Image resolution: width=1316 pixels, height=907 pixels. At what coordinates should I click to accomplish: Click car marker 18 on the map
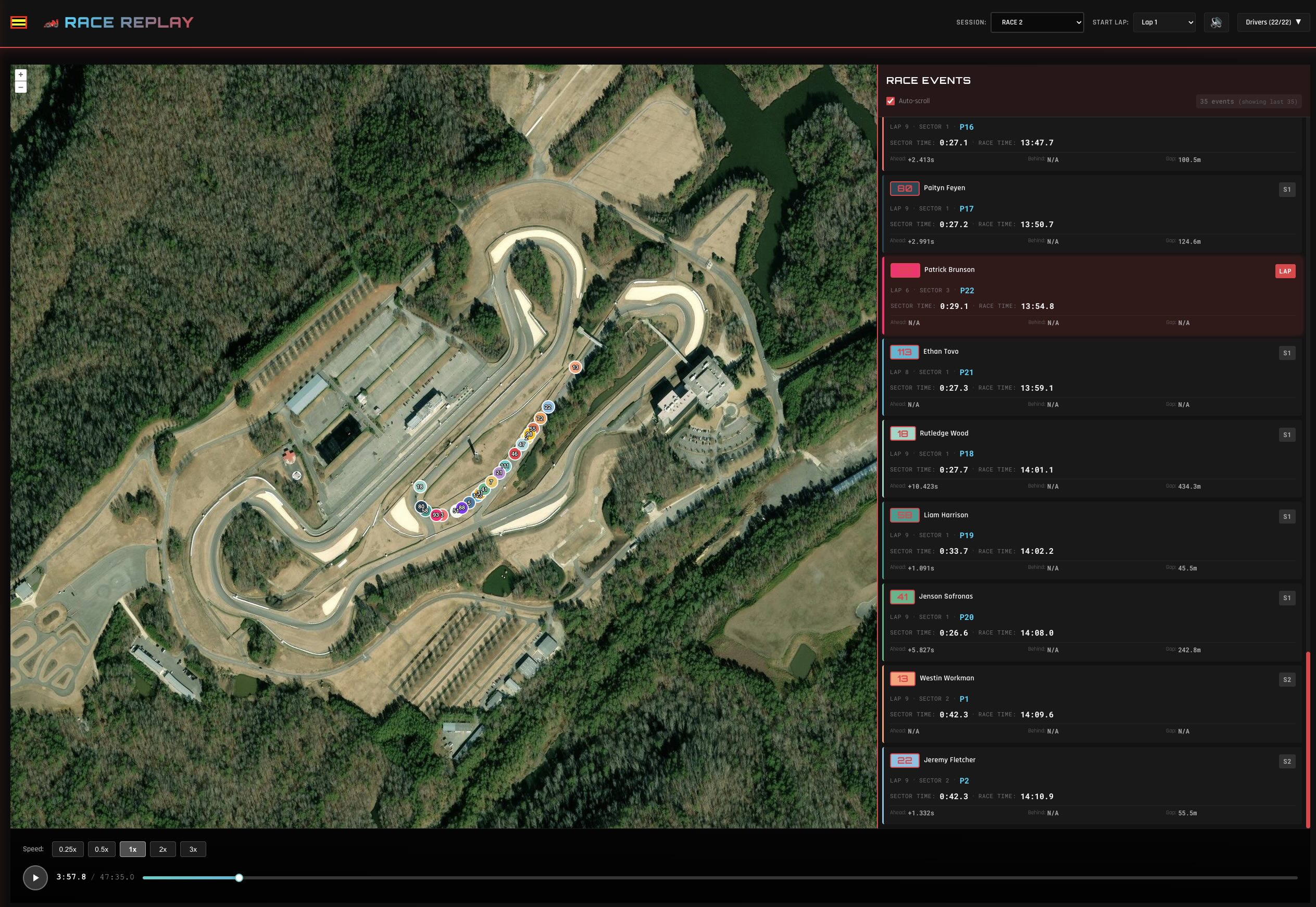click(420, 487)
